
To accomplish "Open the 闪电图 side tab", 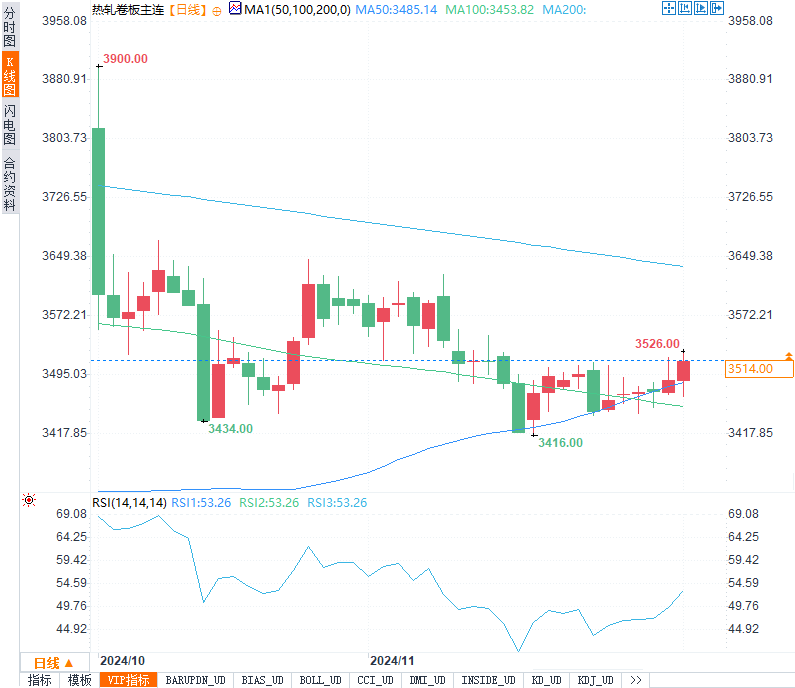I will coord(10,124).
